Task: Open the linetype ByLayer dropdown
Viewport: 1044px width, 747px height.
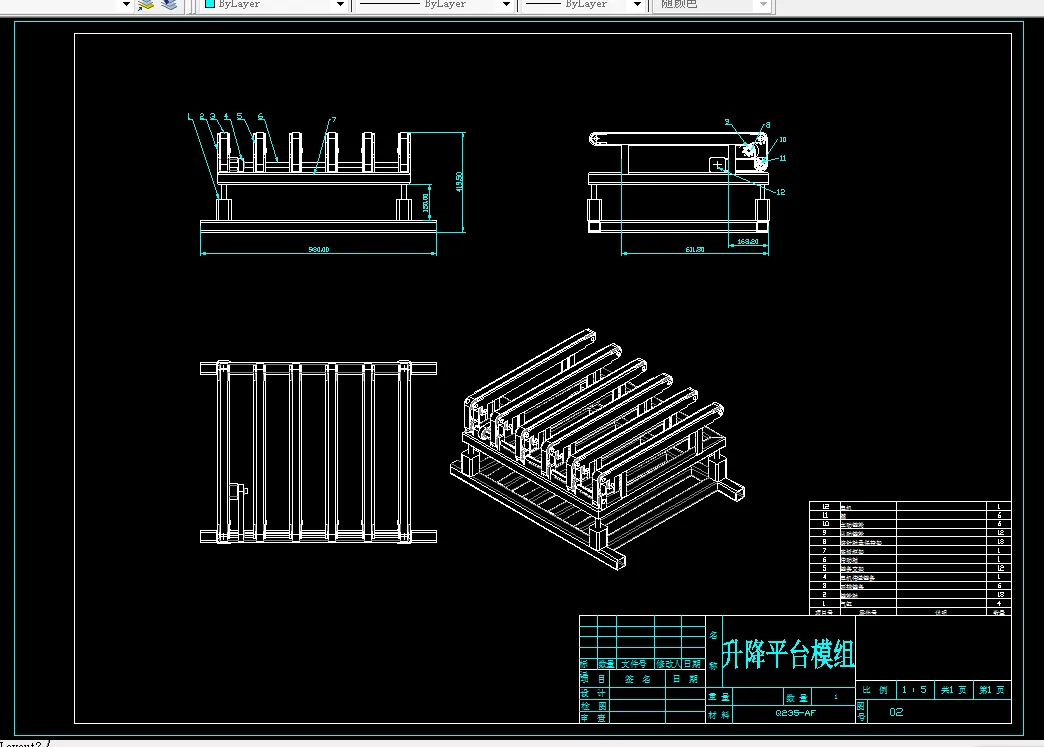Action: (506, 5)
